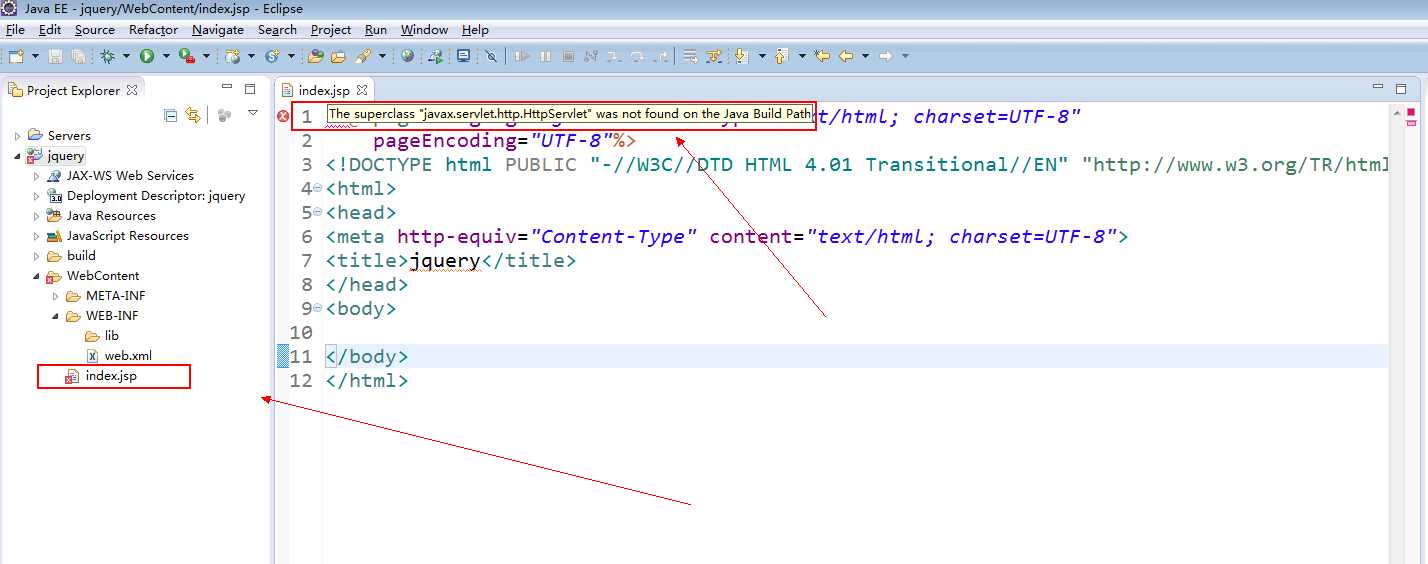Click the Launch Web Service wizard icon

436,56
